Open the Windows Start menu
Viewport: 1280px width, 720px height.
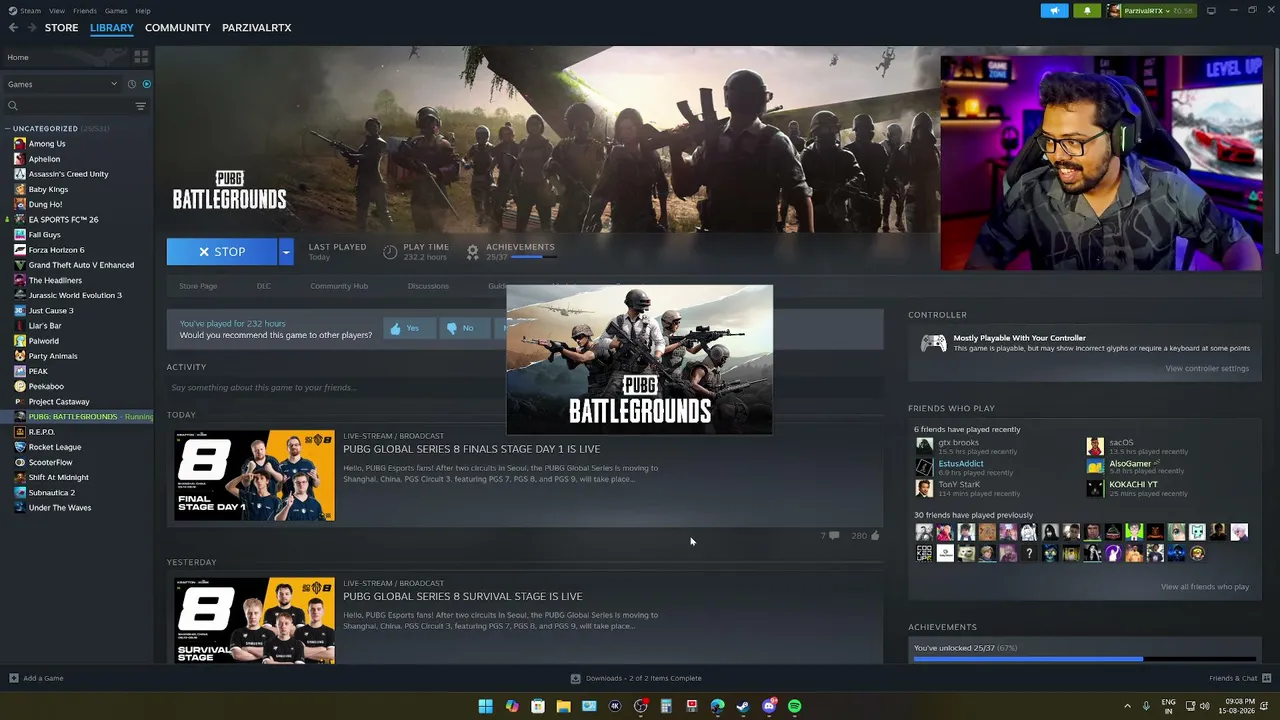[485, 706]
